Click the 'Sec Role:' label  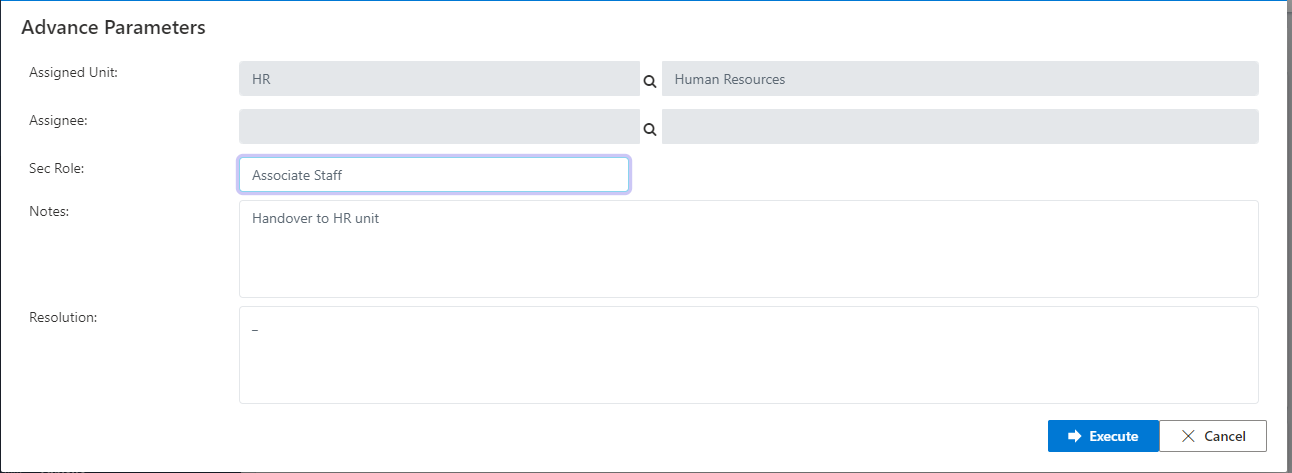click(x=57, y=168)
